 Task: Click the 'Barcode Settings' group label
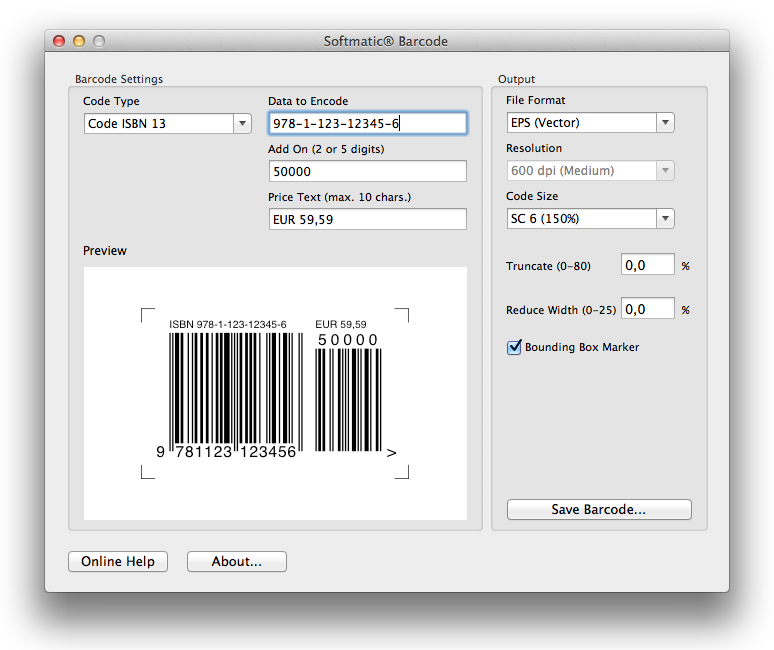119,79
